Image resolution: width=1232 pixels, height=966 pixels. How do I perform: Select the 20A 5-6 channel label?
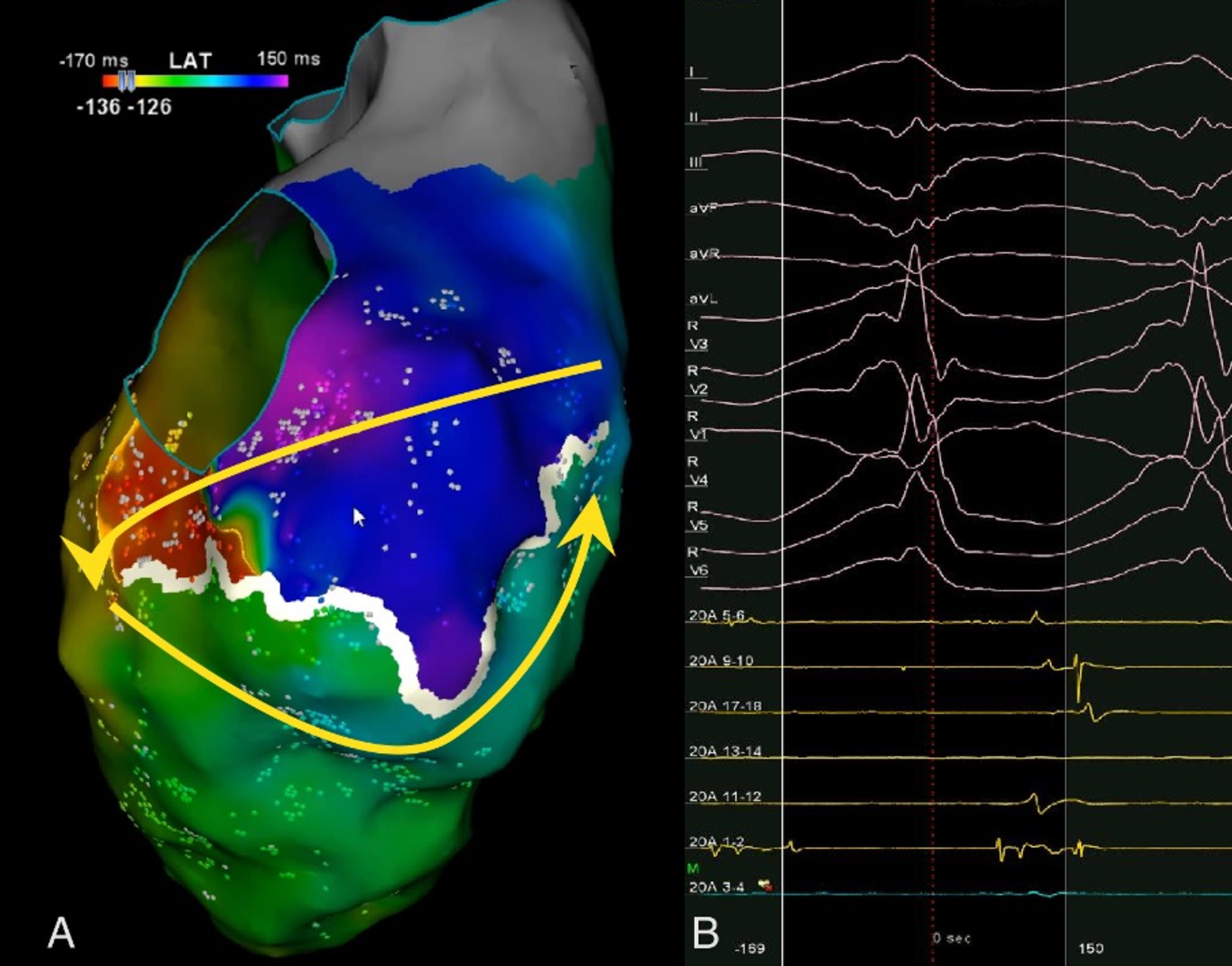[x=716, y=615]
